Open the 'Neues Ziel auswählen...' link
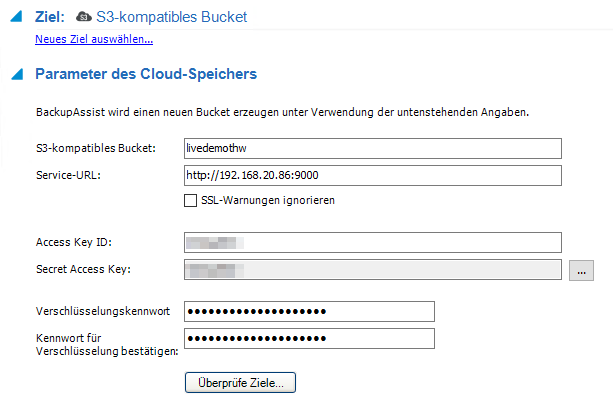Image resolution: width=613 pixels, height=403 pixels. (94, 40)
